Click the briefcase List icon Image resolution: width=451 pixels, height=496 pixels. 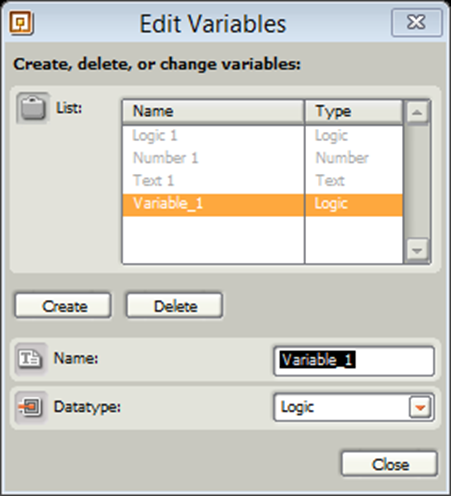[33, 108]
